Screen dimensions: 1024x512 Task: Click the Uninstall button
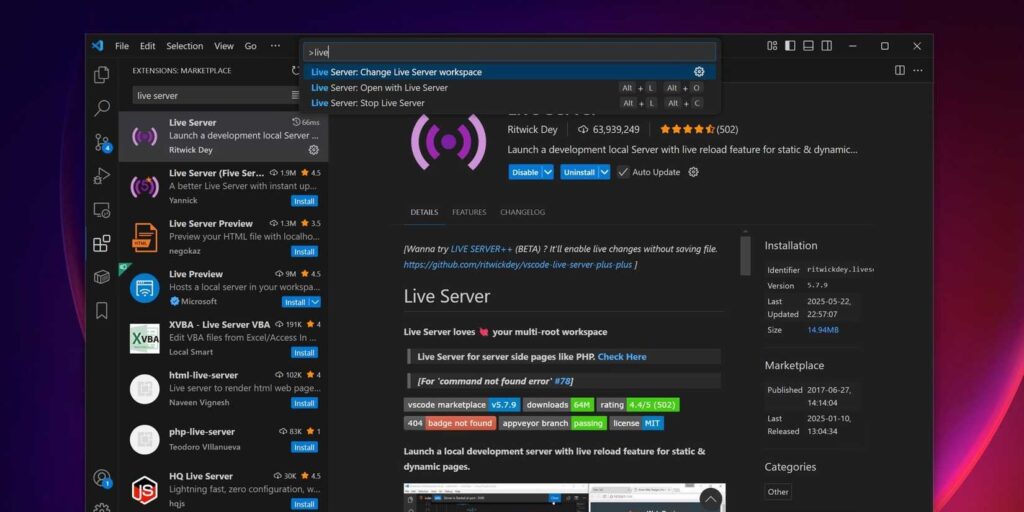579,172
